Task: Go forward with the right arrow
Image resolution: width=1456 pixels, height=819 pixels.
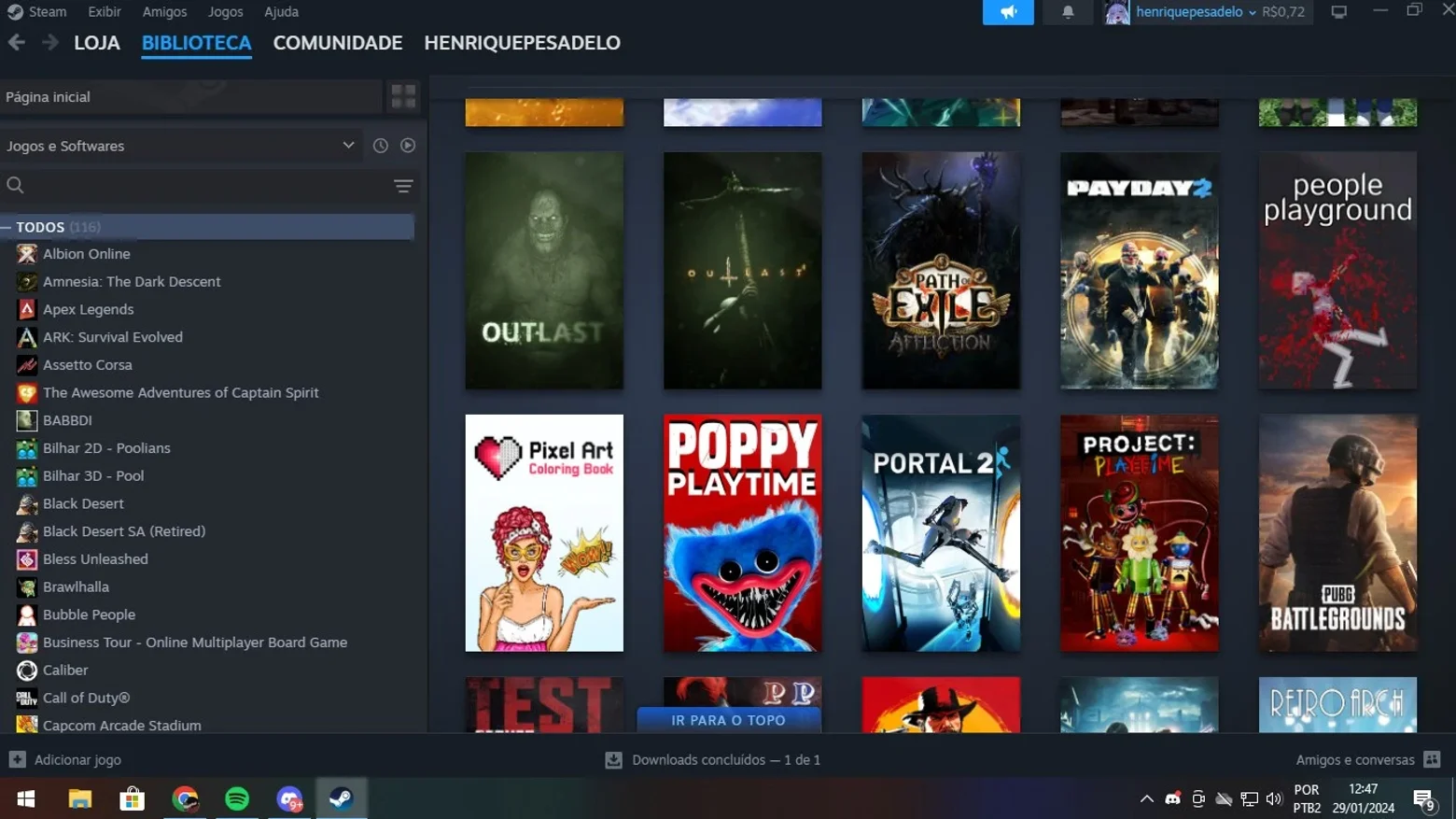Action: click(49, 43)
